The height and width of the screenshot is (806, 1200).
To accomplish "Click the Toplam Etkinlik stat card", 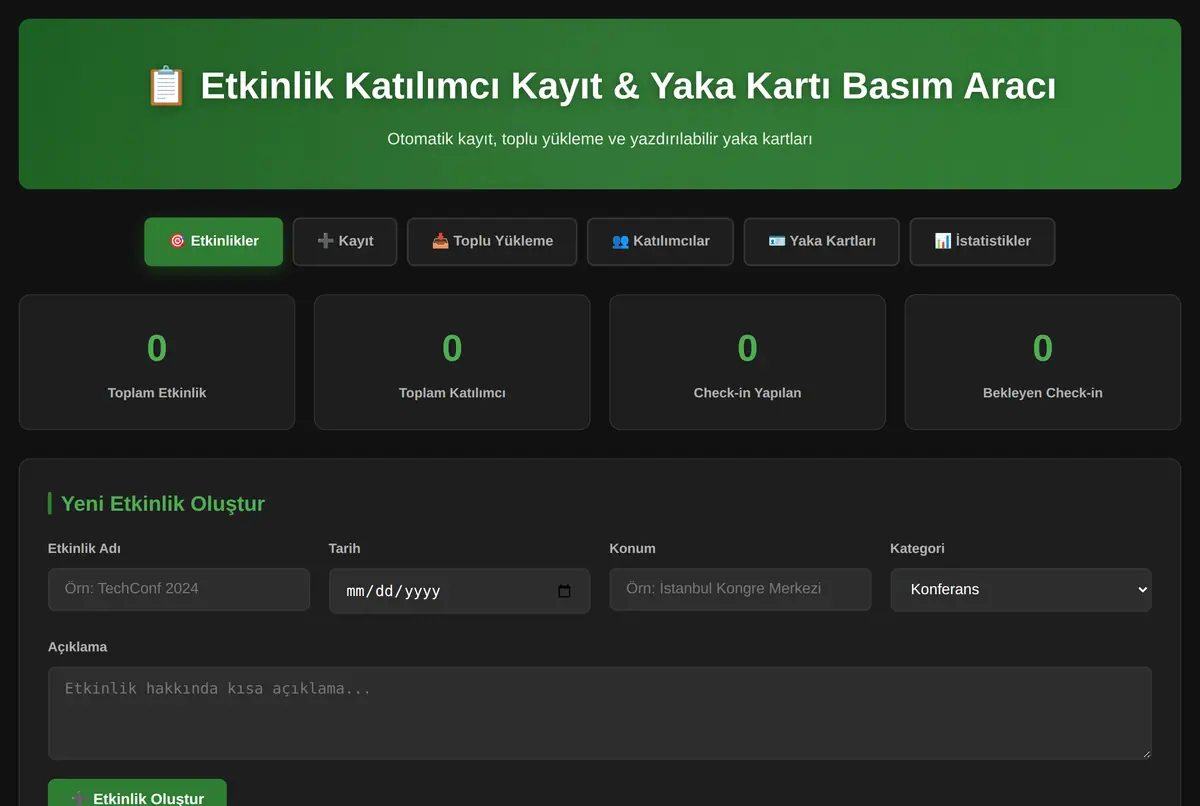I will pyautogui.click(x=157, y=362).
